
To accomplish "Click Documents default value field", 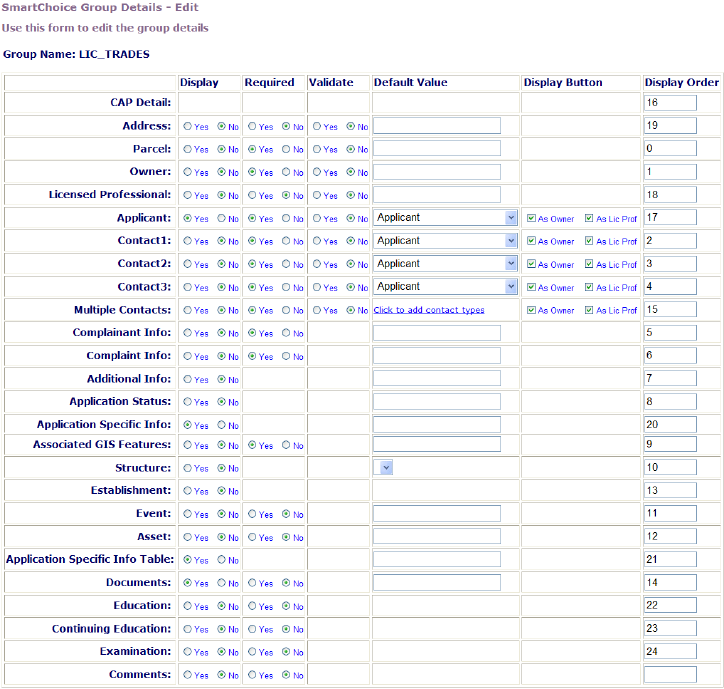I will (437, 582).
